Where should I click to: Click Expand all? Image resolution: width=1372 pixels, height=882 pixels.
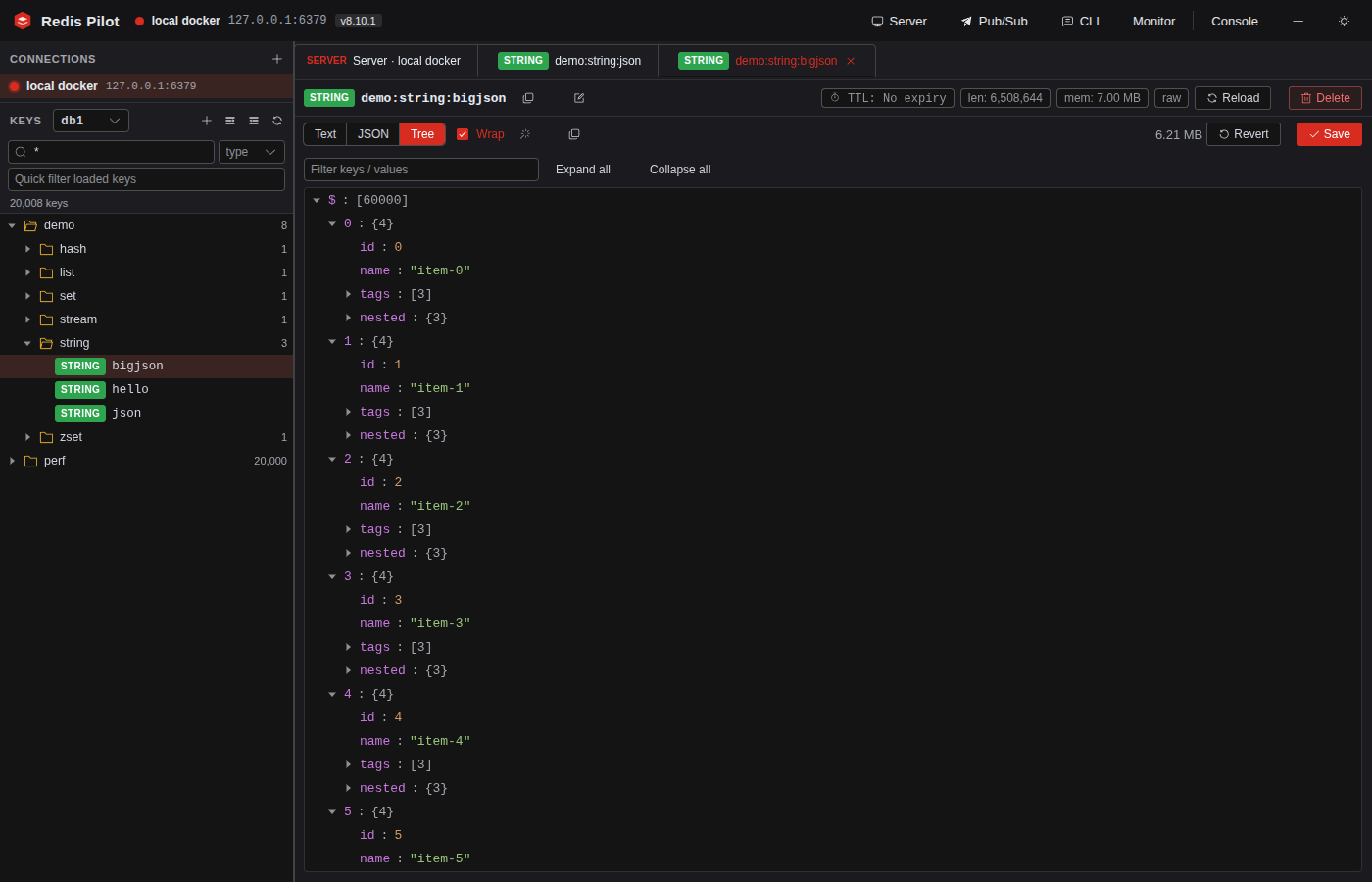pos(583,170)
